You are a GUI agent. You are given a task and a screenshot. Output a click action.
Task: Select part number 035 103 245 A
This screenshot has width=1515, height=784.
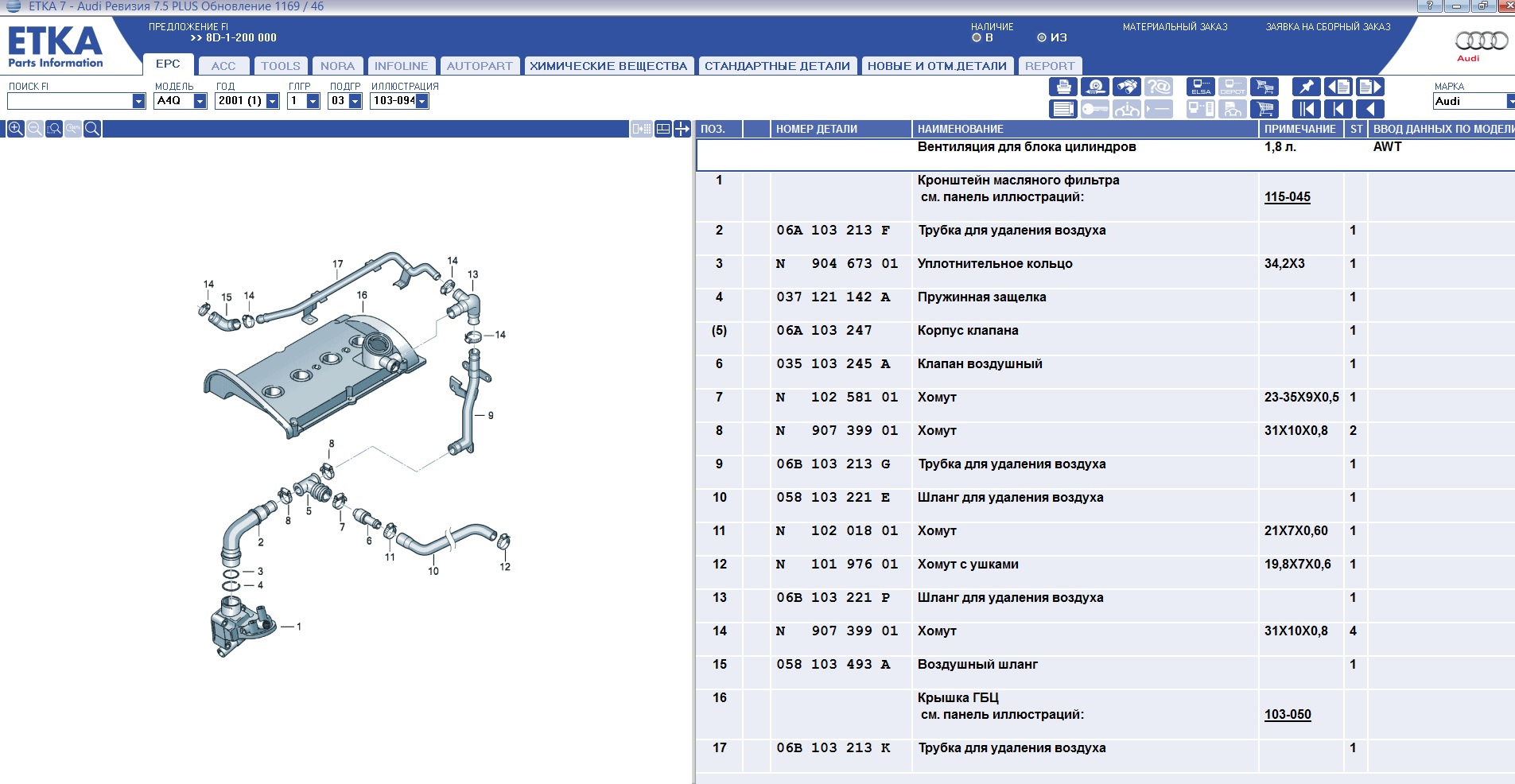[833, 364]
